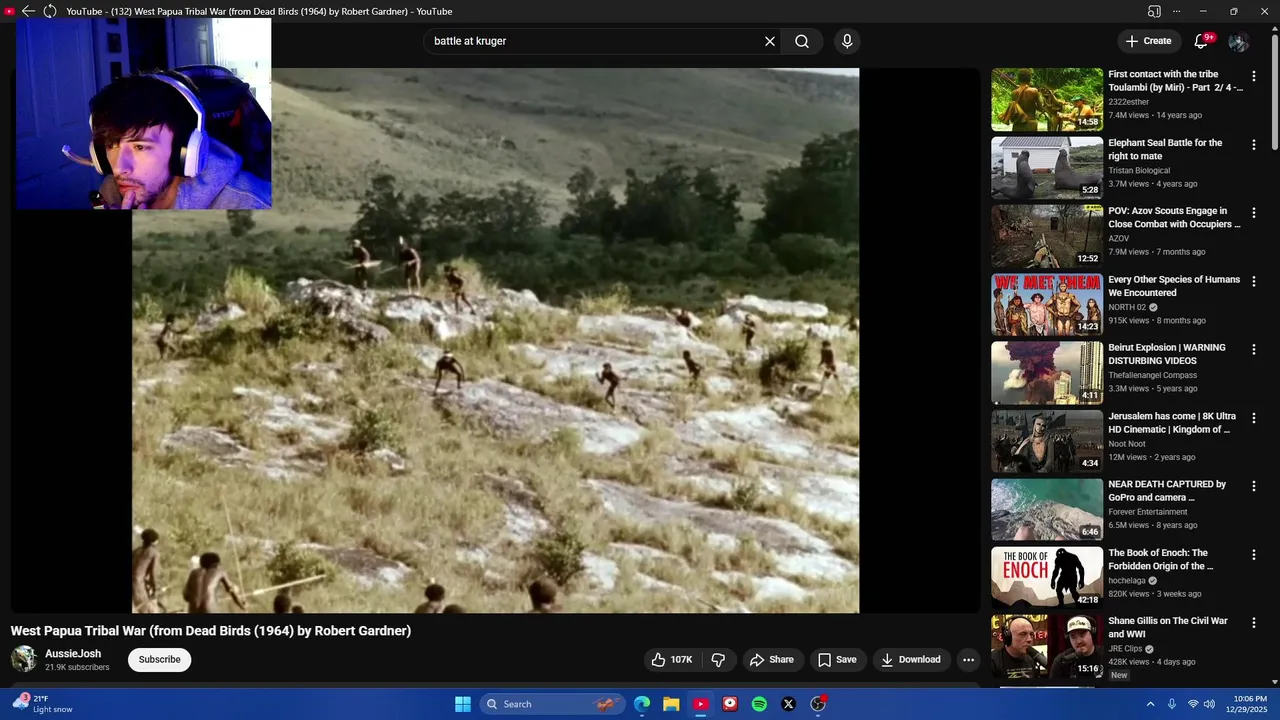Screen dimensions: 1280x720
Task: Like the video (107K)
Action: coord(671,660)
